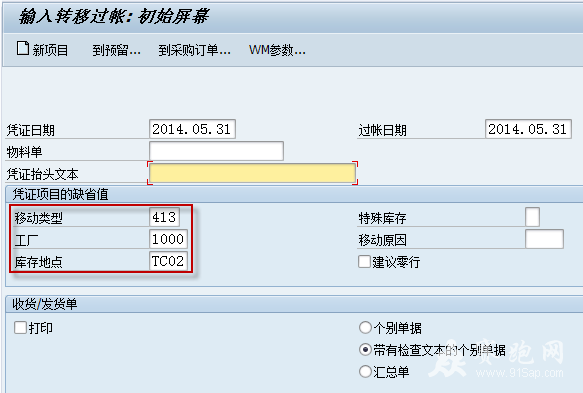Image resolution: width=583 pixels, height=393 pixels.
Task: Click the 过帐日期 label
Action: (382, 130)
